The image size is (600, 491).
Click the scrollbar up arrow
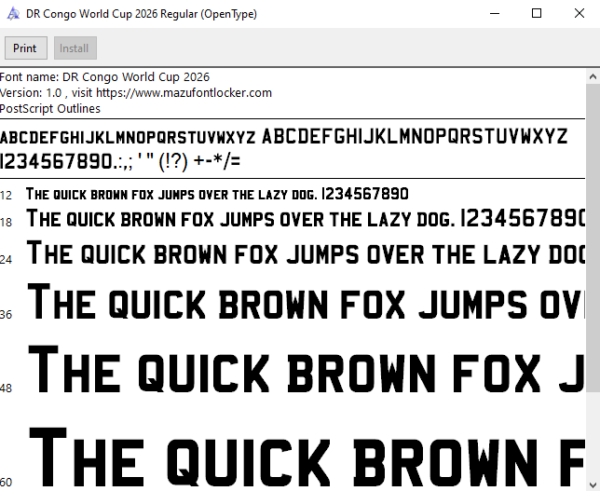point(593,77)
